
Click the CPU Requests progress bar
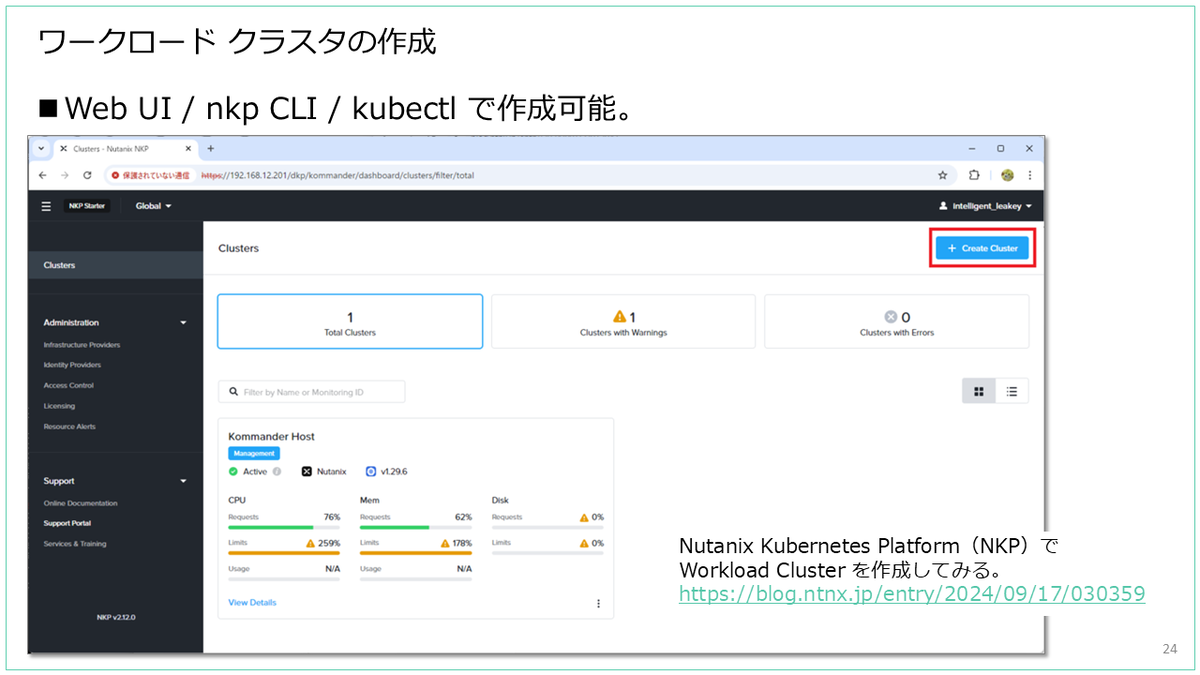284,527
